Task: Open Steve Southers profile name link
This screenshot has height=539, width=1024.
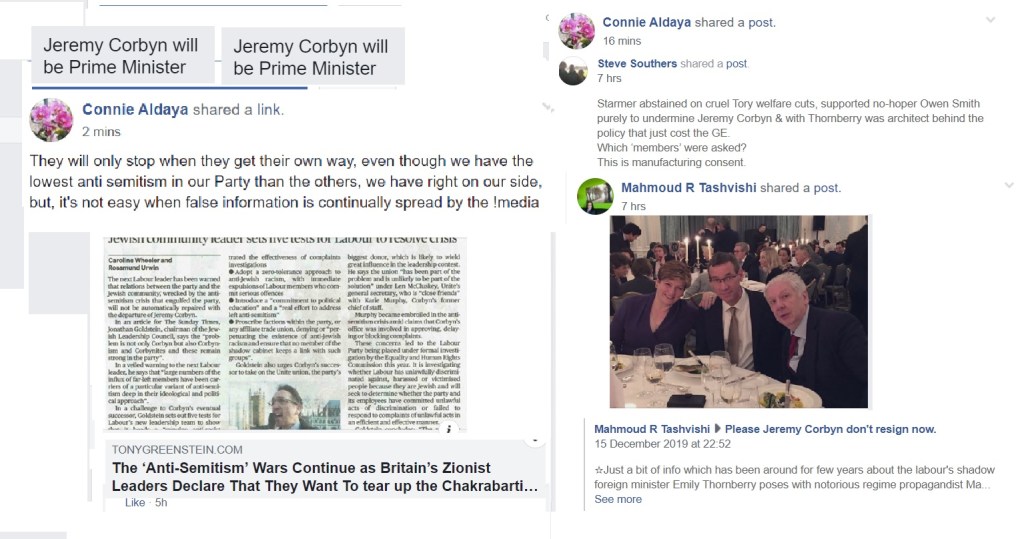Action: pyautogui.click(x=637, y=63)
